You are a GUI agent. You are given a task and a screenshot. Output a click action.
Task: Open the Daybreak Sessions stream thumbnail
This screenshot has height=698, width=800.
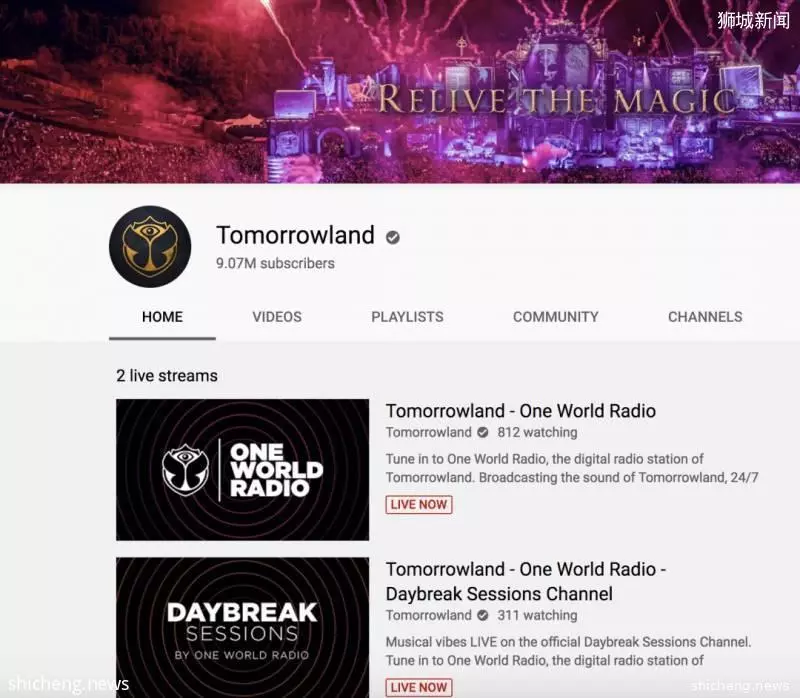[242, 628]
